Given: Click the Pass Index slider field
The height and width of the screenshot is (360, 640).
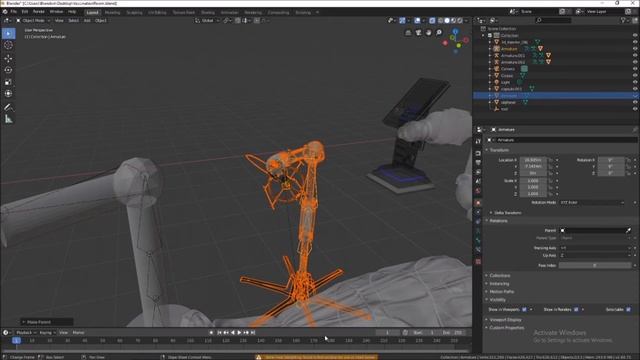Looking at the screenshot, I should (595, 266).
